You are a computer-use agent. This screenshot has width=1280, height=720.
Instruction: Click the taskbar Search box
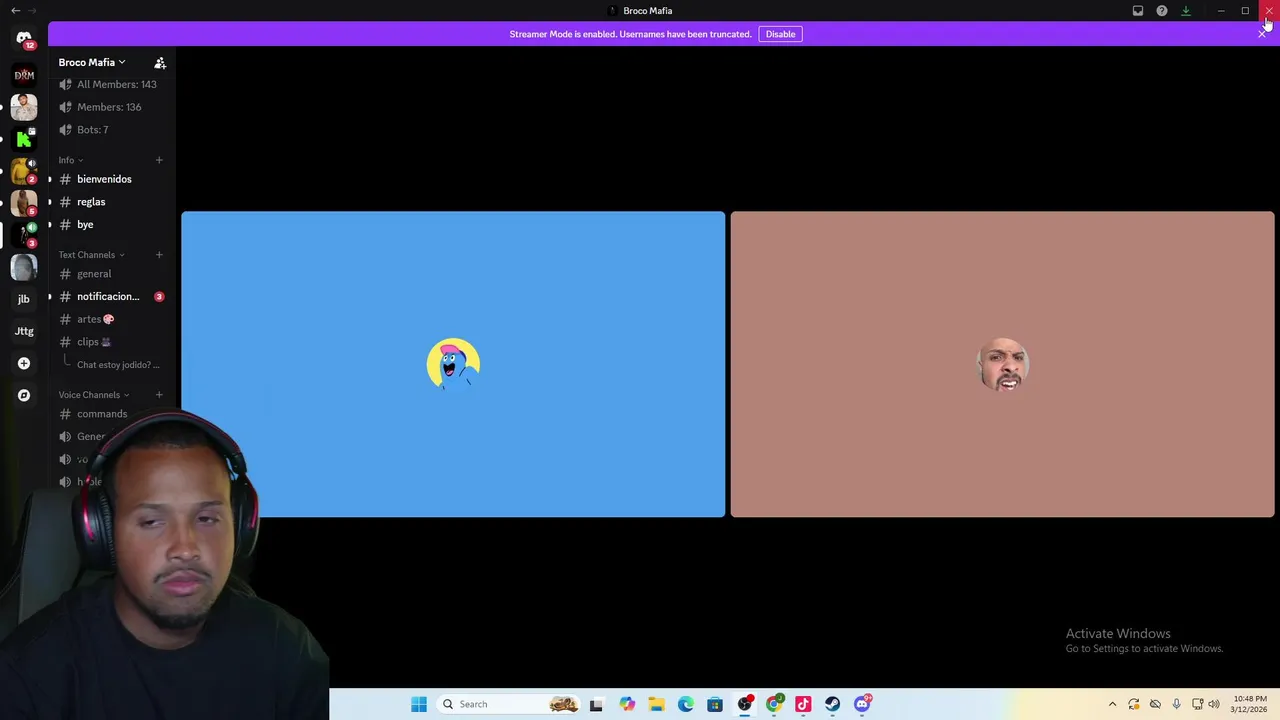[510, 704]
